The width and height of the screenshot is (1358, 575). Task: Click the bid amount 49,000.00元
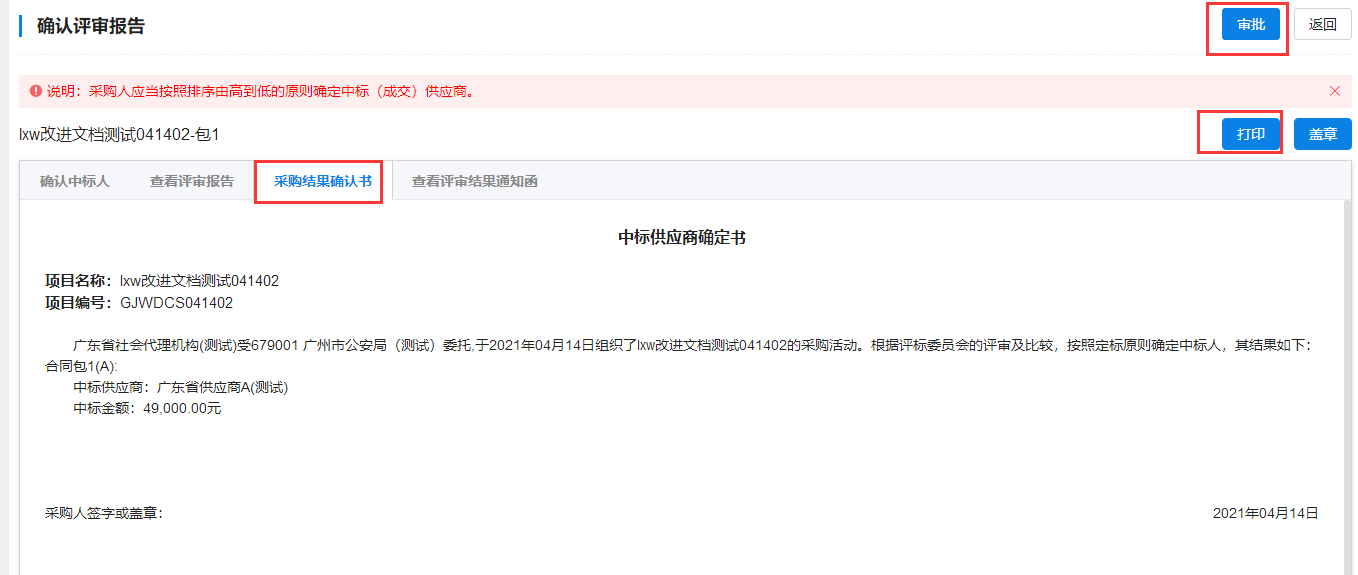[182, 408]
